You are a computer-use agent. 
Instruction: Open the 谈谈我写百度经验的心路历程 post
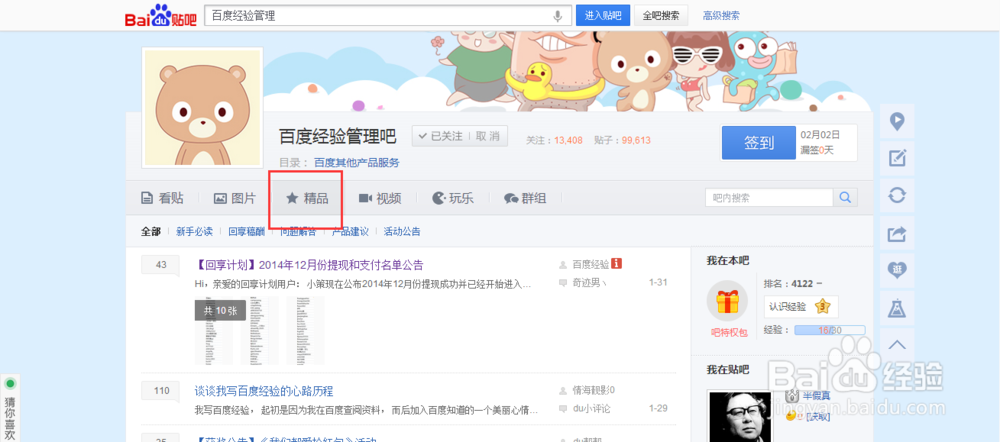[x=264, y=391]
